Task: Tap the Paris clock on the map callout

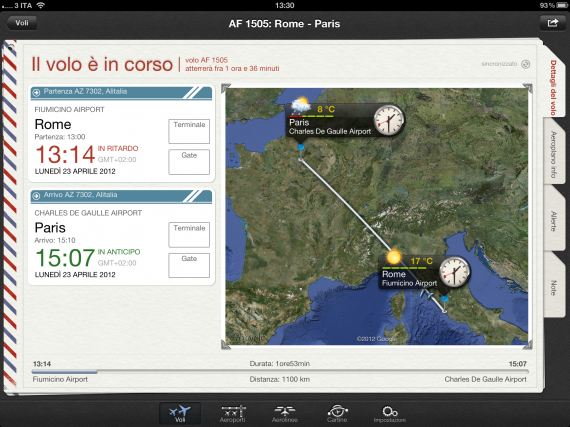Action: click(389, 120)
